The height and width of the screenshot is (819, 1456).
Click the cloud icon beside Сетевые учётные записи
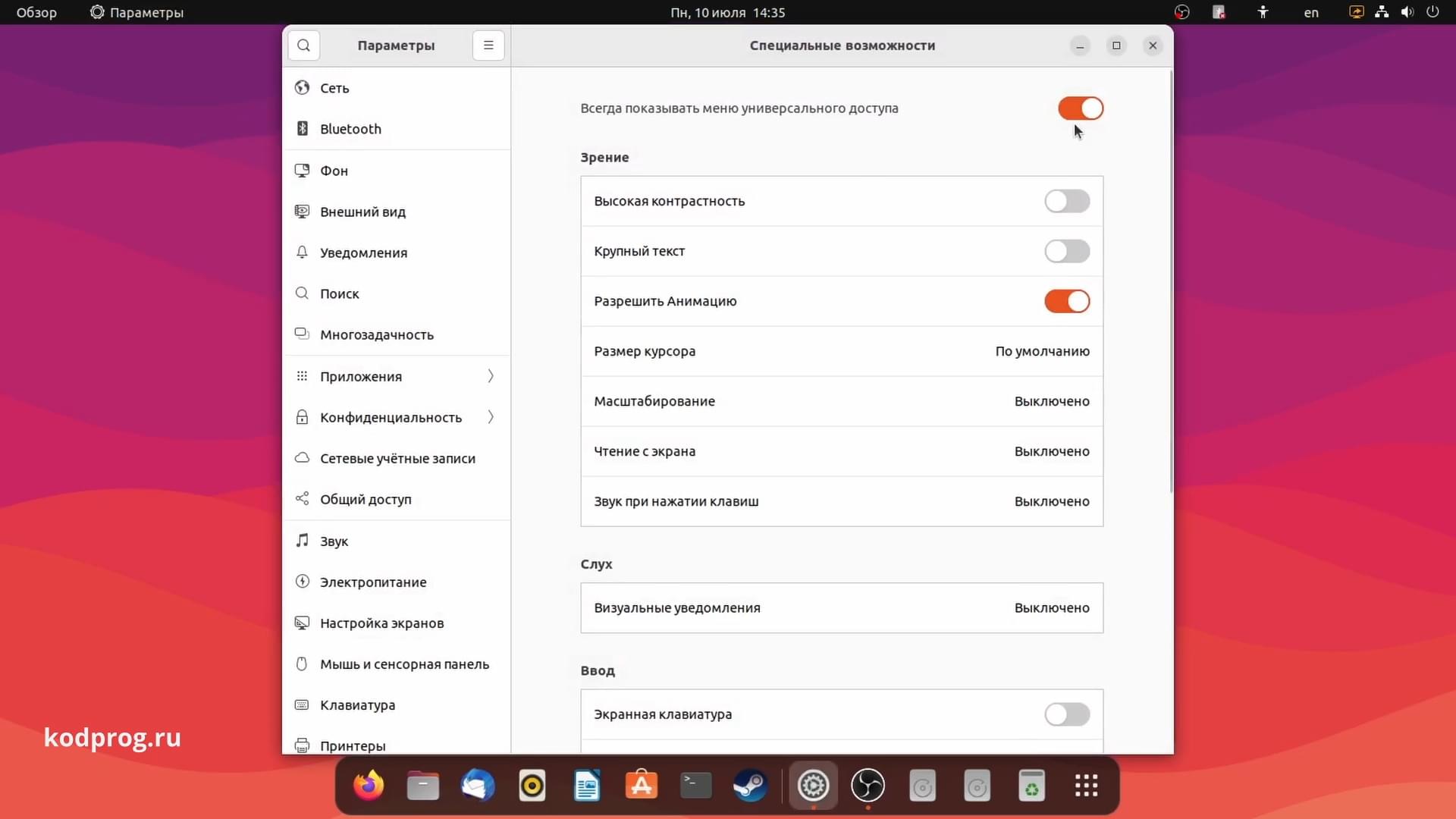pos(302,457)
